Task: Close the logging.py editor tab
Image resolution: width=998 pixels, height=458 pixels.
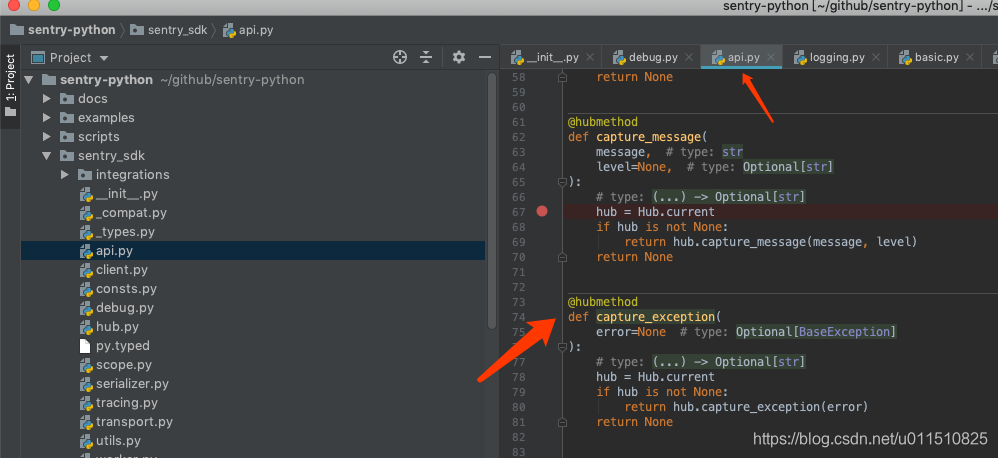Action: [x=876, y=57]
